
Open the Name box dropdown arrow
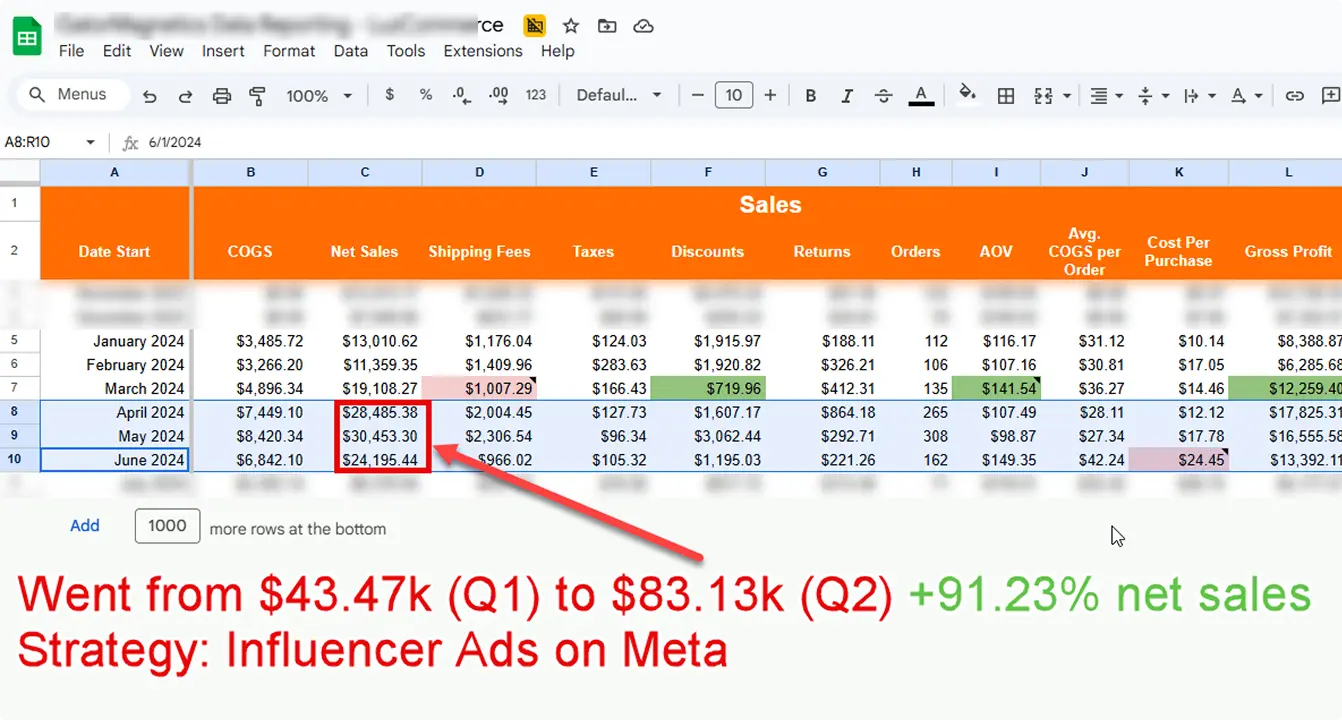[90, 142]
